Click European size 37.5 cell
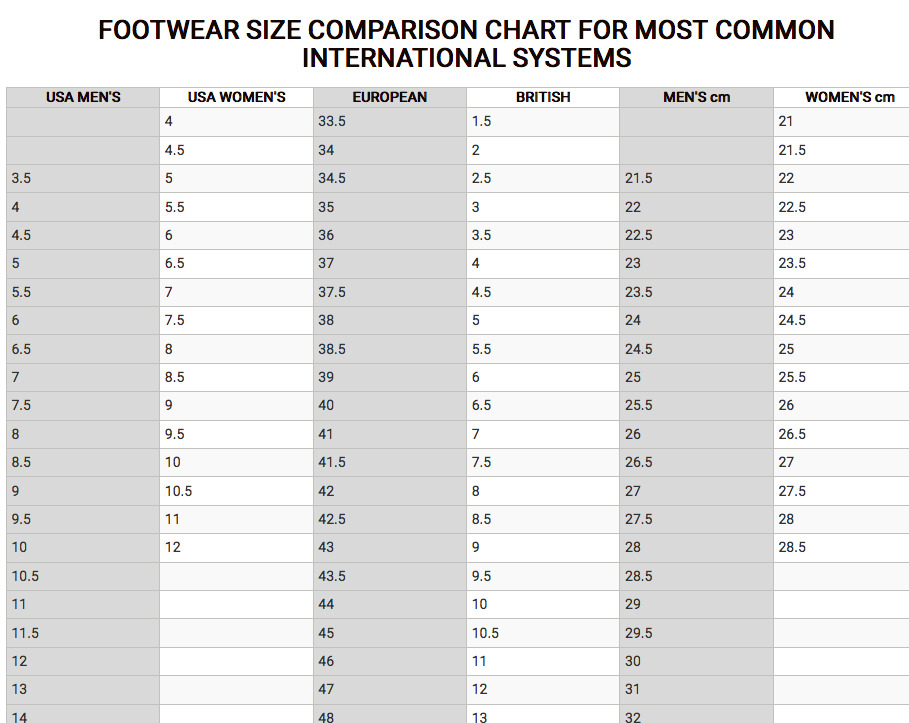Viewport: 909px width, 723px height. point(332,292)
